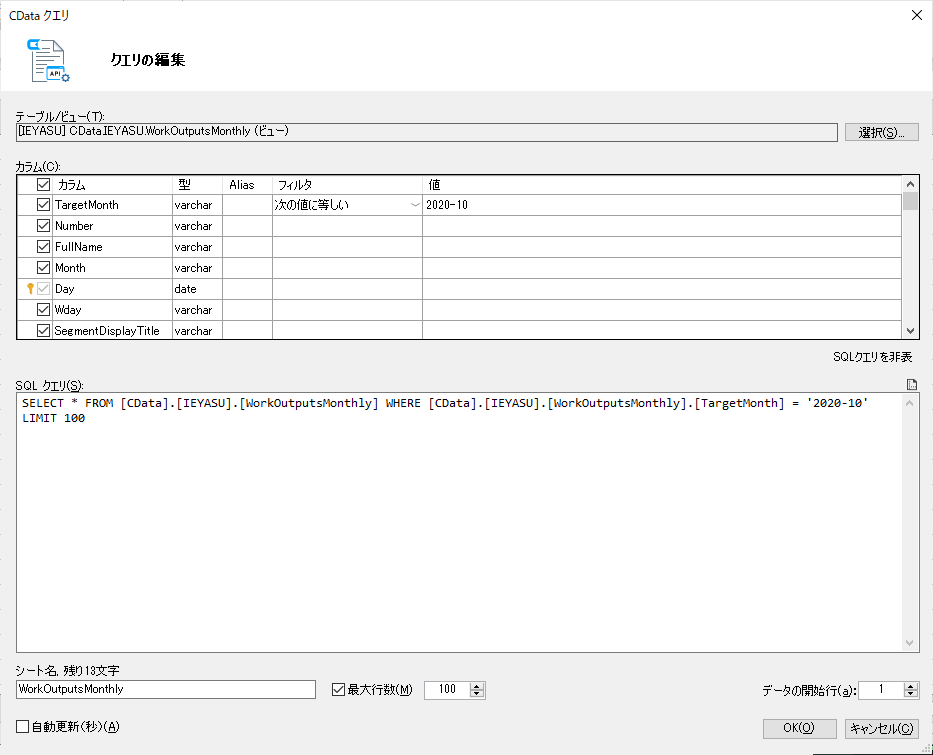Image resolution: width=933 pixels, height=755 pixels.
Task: Click the query edit document icon
Action: point(48,61)
